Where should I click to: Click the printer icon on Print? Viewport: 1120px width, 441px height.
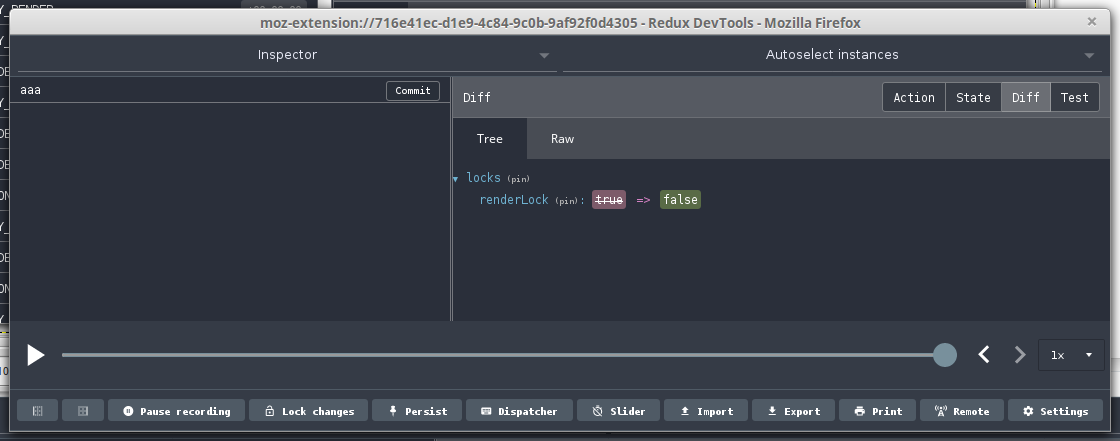click(859, 411)
